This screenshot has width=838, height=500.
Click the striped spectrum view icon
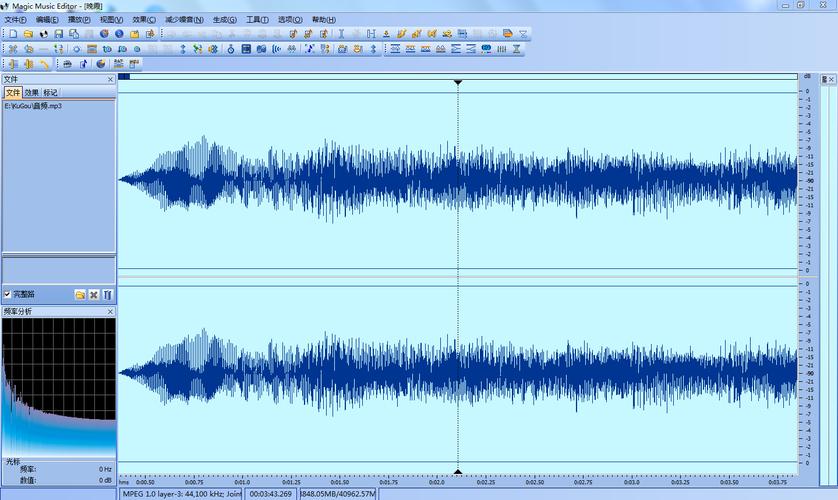click(x=92, y=49)
